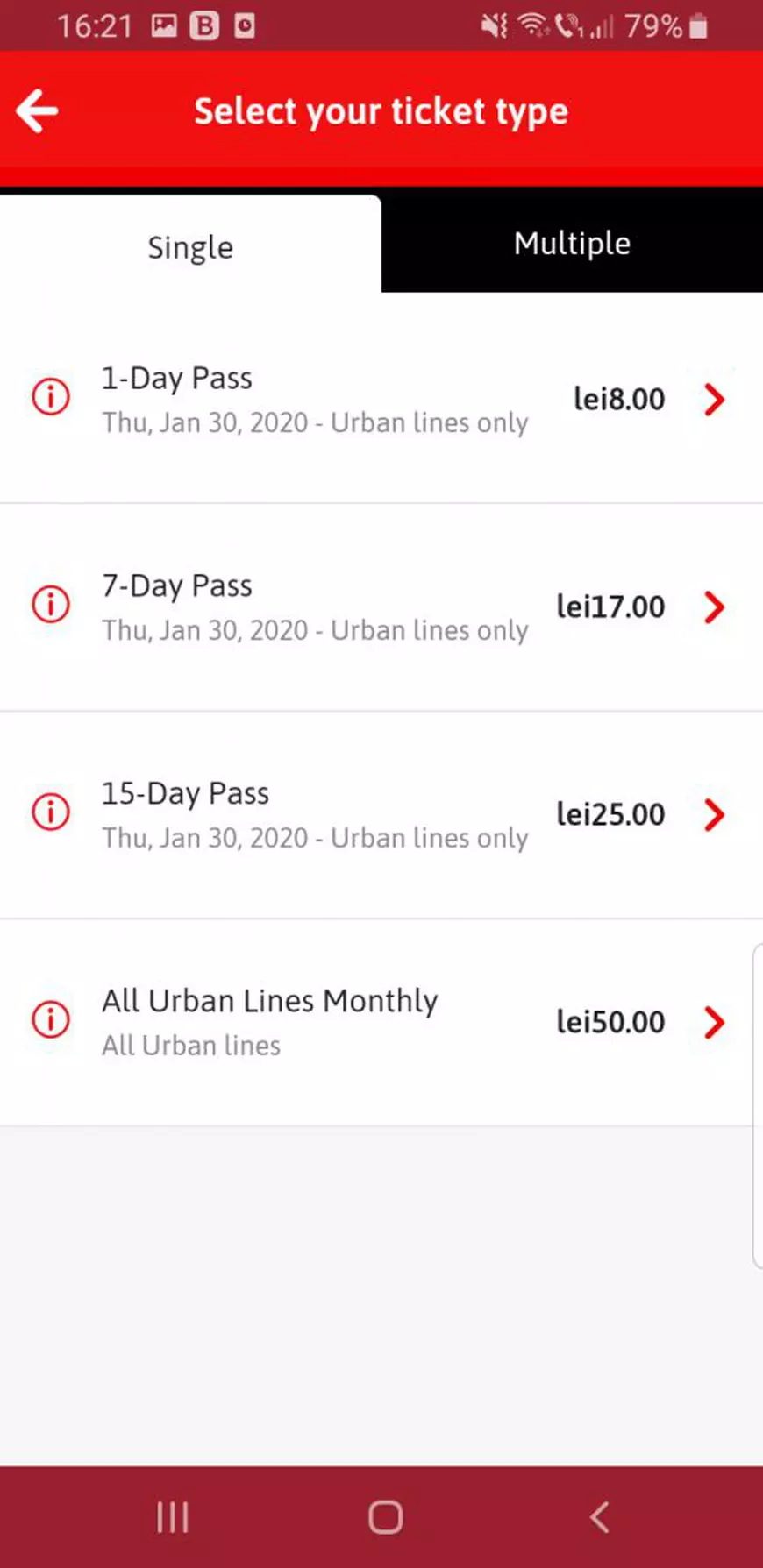
Task: Open info for All Urban Lines Monthly
Action: (51, 1020)
